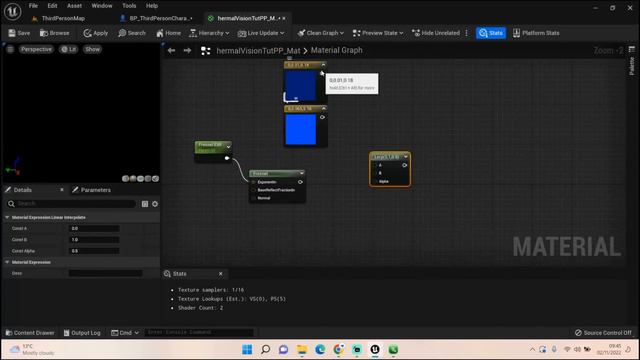Collapse the bright blue constant node preview
Viewport: 640px width, 360px height.
pos(323,108)
